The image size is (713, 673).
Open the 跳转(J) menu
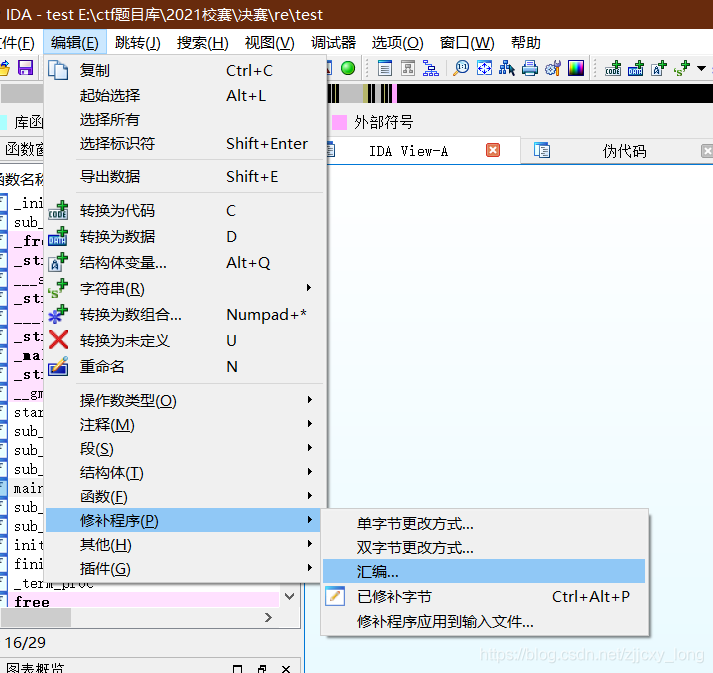pos(138,43)
